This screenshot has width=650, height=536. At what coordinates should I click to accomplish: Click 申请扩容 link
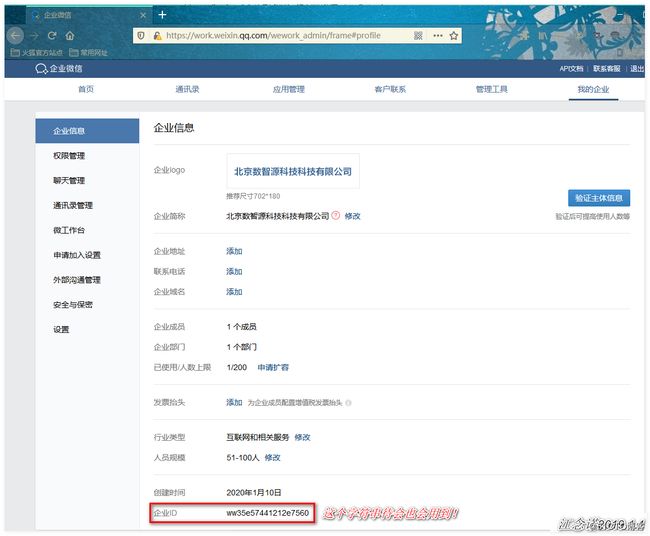tap(273, 367)
